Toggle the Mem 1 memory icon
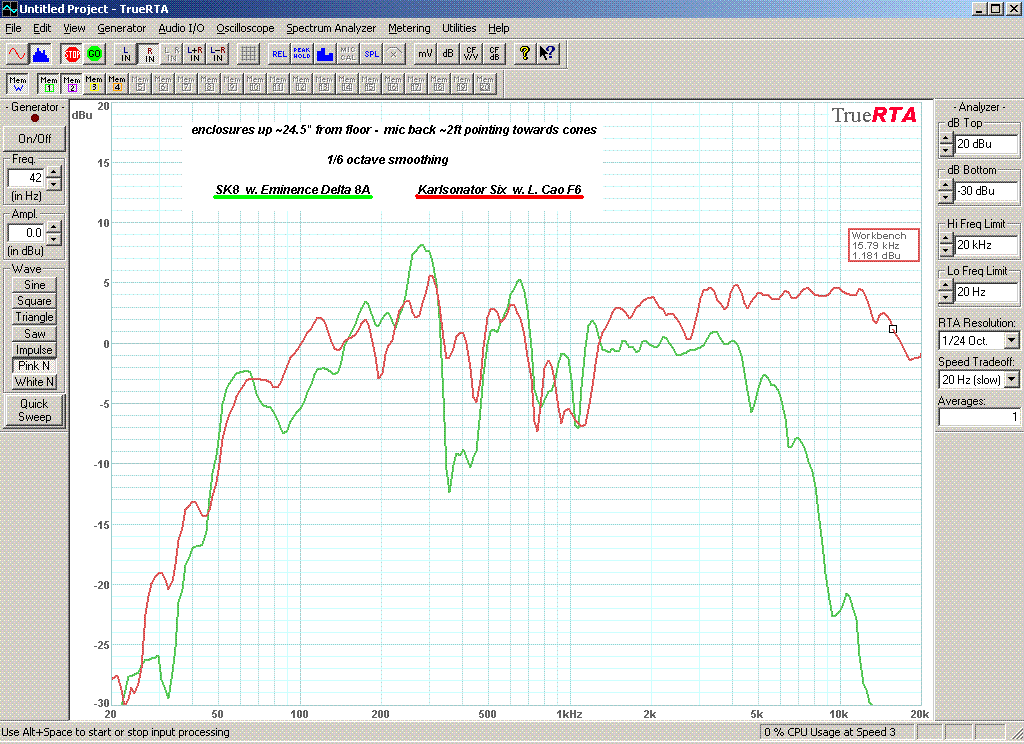1024x744 pixels. [49, 84]
